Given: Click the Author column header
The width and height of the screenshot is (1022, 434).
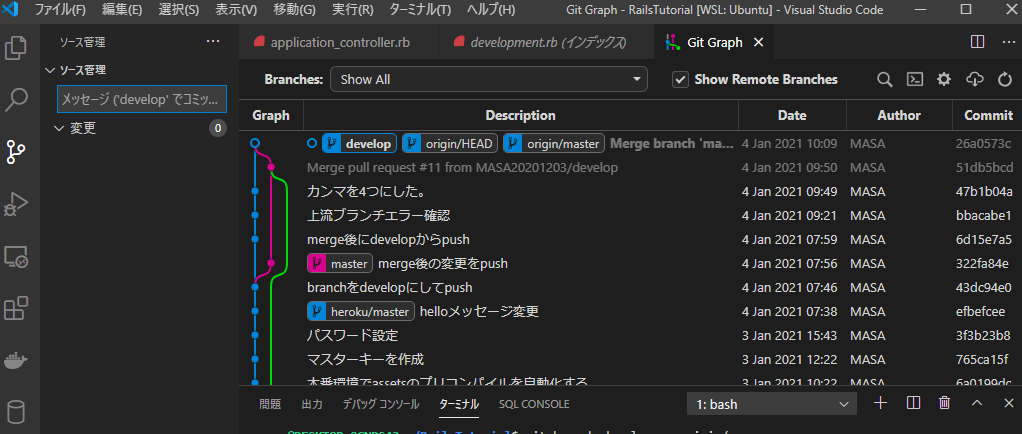Looking at the screenshot, I should pyautogui.click(x=899, y=115).
